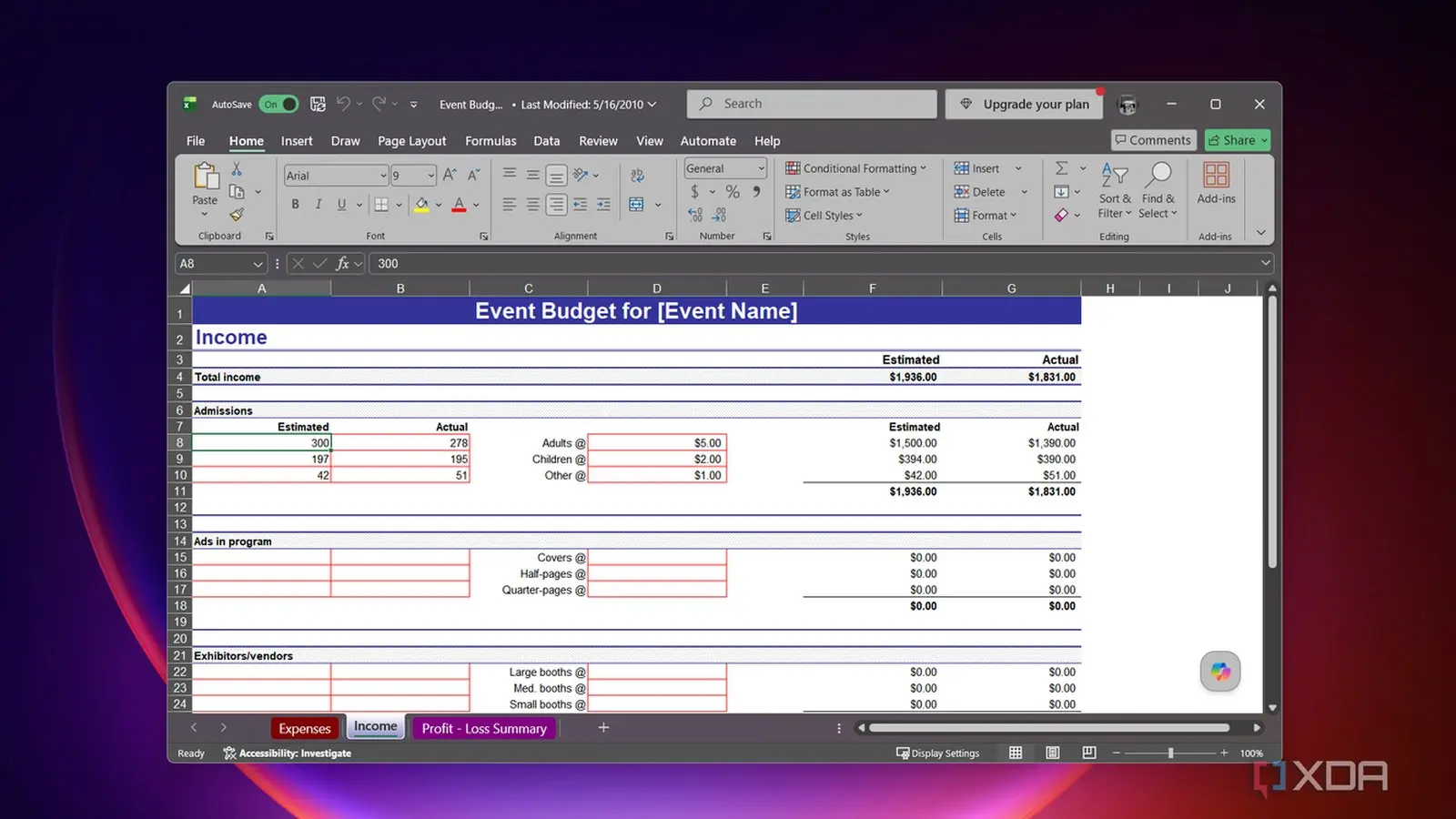This screenshot has height=819, width=1456.
Task: Click the Comments button
Action: click(x=1153, y=140)
